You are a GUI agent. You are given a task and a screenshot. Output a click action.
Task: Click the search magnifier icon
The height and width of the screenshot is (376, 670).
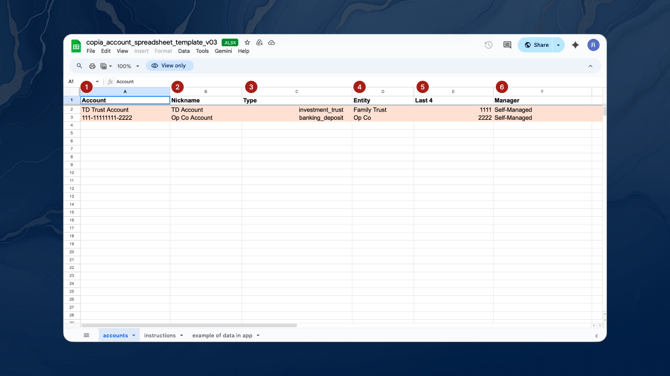click(79, 66)
